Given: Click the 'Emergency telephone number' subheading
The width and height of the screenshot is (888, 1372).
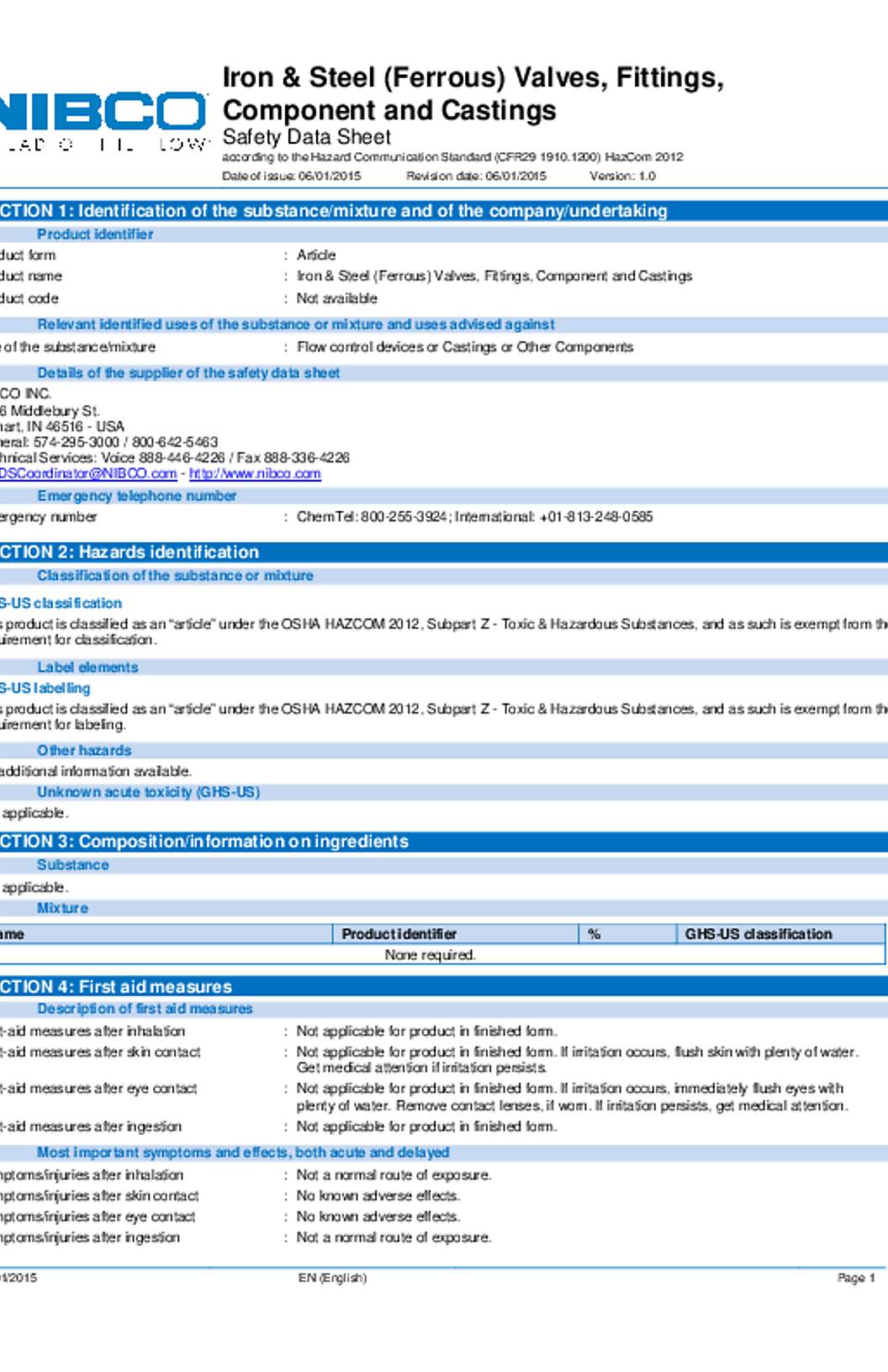Looking at the screenshot, I should [137, 496].
